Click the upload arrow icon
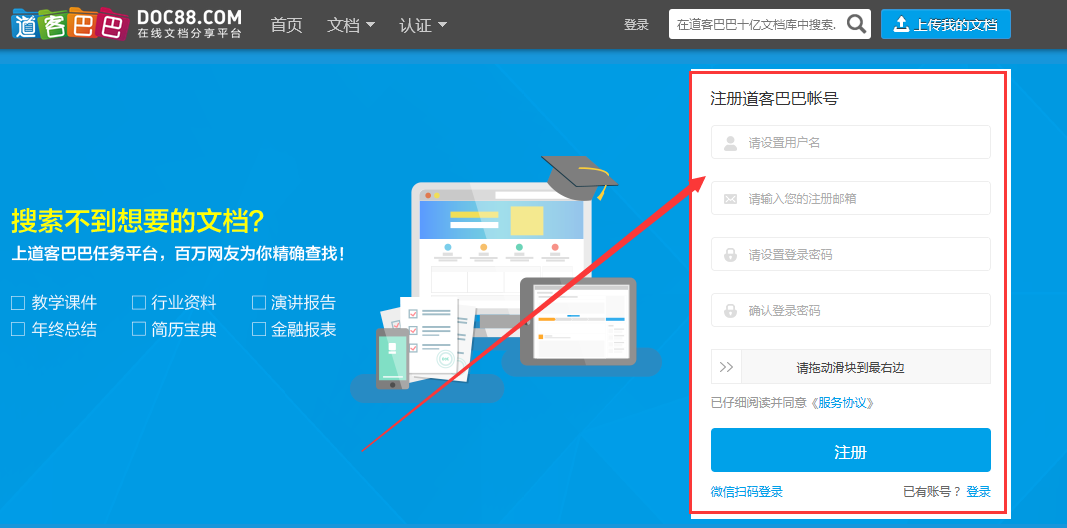This screenshot has width=1067, height=528. click(x=901, y=24)
